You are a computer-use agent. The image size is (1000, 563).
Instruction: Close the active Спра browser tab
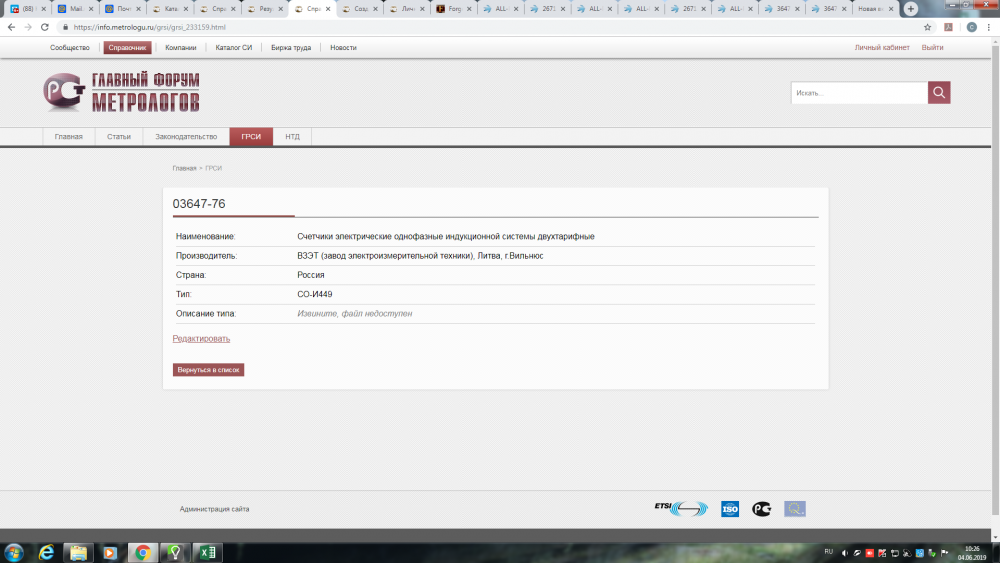pos(328,9)
